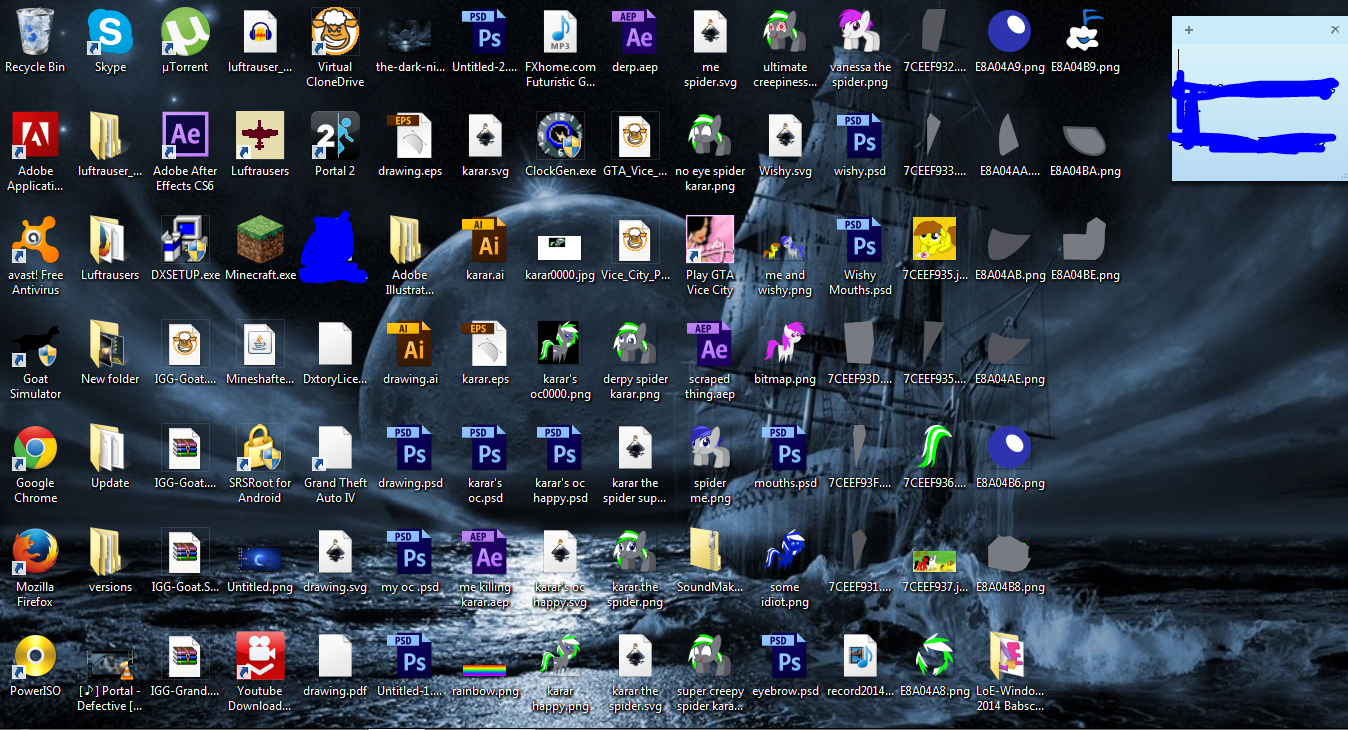This screenshot has width=1348, height=730.
Task: Add a new sticky note
Action: pyautogui.click(x=1187, y=30)
